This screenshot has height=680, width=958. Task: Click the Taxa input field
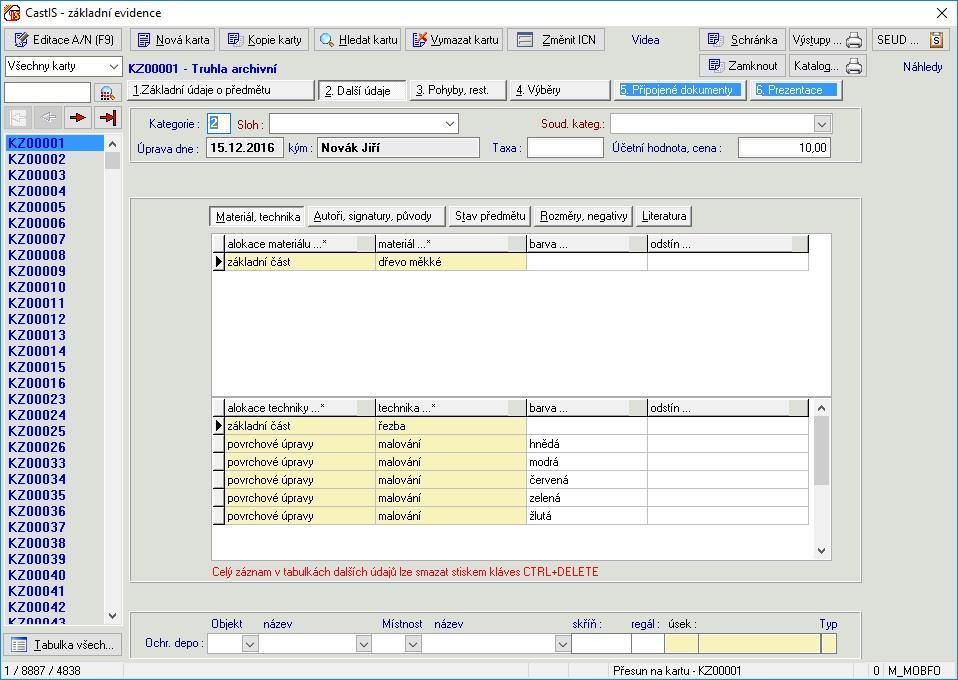point(565,148)
